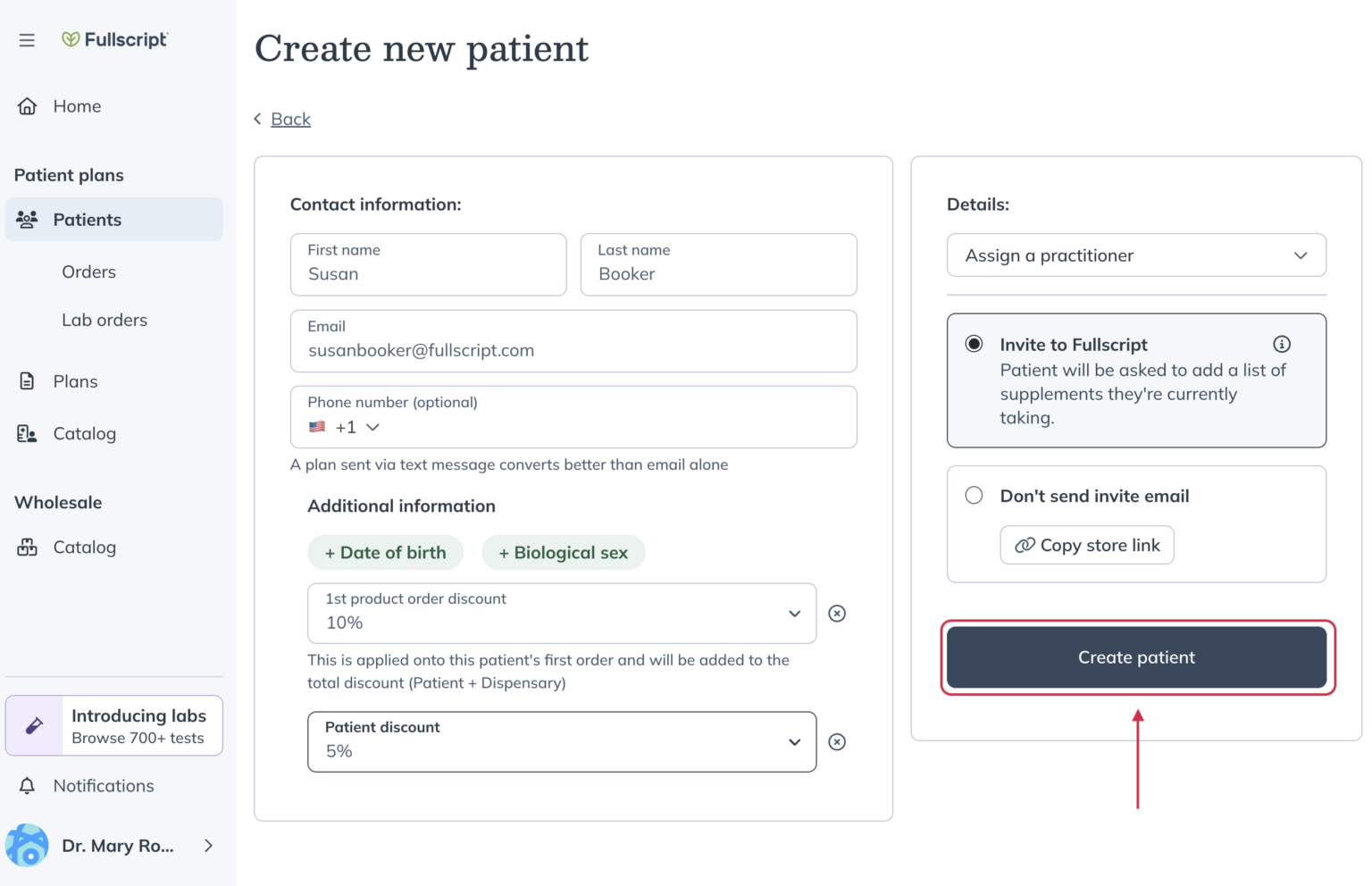Click the Create patient button
The height and width of the screenshot is (886, 1372).
coord(1135,657)
